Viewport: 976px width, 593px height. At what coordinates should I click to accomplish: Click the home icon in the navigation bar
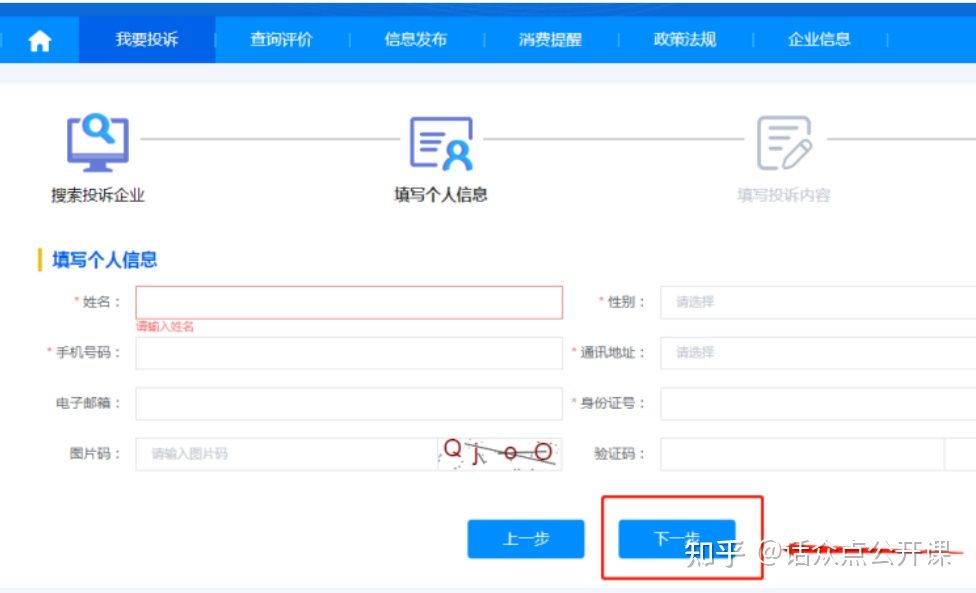tap(39, 39)
